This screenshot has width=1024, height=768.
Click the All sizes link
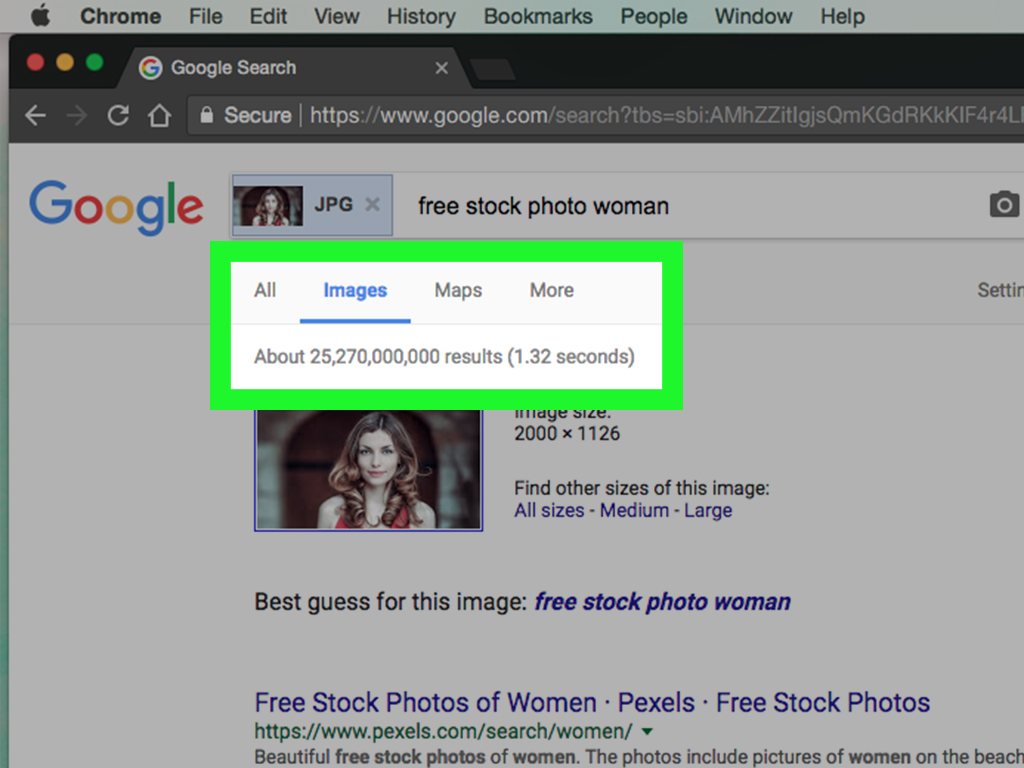(x=549, y=511)
